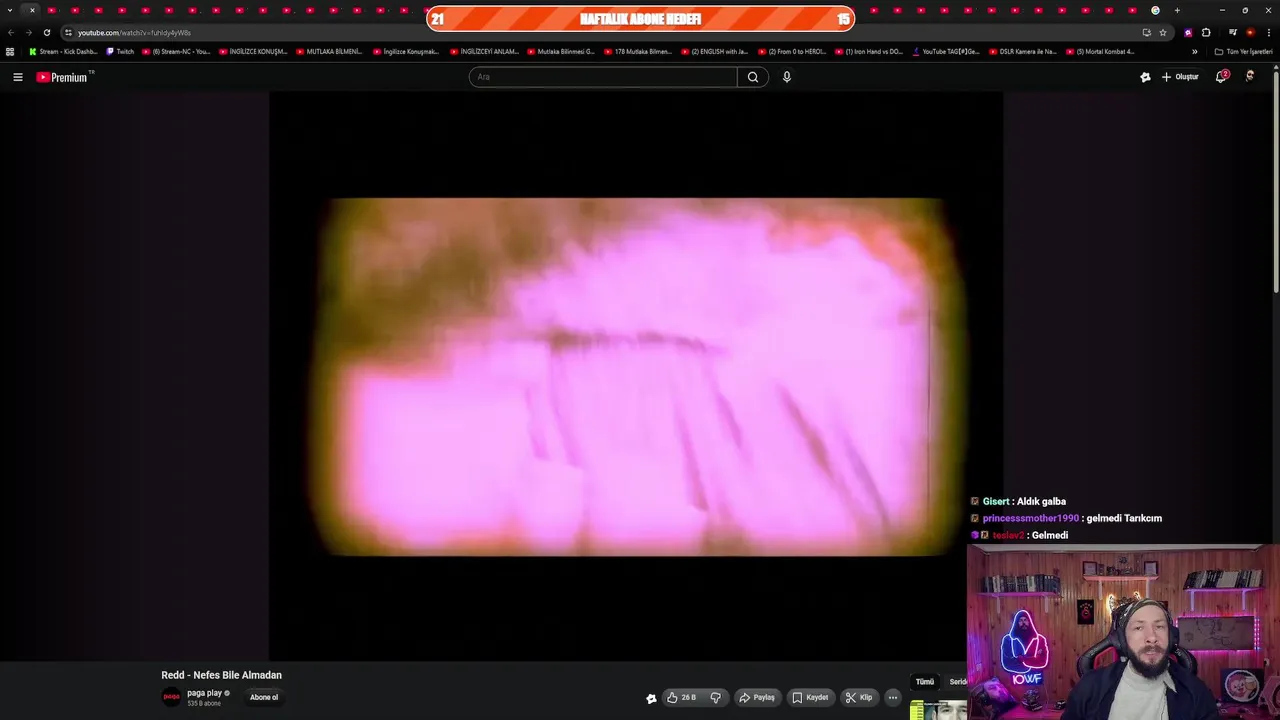
Task: Open the Oluştur create button
Action: point(1180,77)
